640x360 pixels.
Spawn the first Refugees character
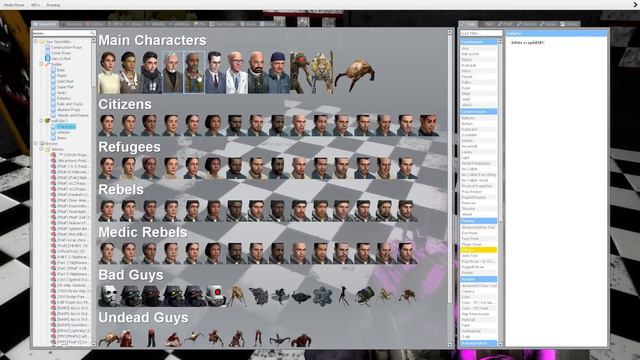pos(108,168)
